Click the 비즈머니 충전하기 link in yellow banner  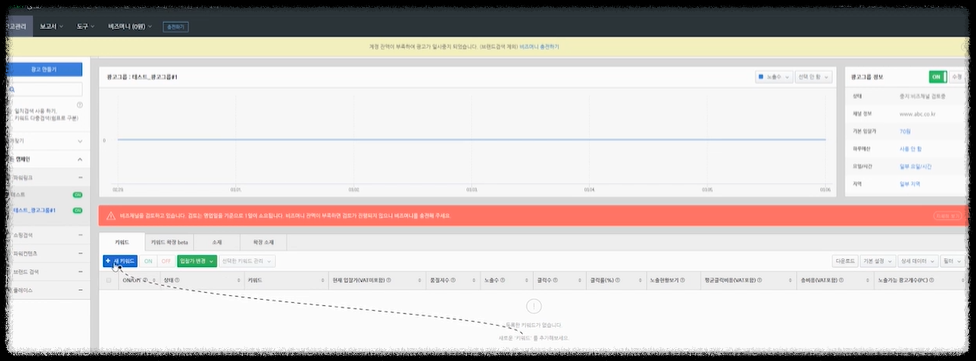tap(540, 47)
